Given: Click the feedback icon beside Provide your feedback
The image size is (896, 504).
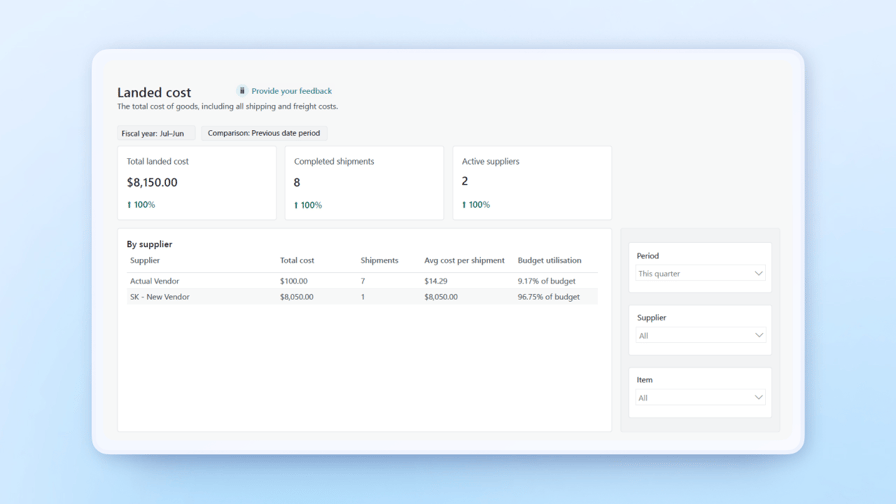Looking at the screenshot, I should 242,91.
